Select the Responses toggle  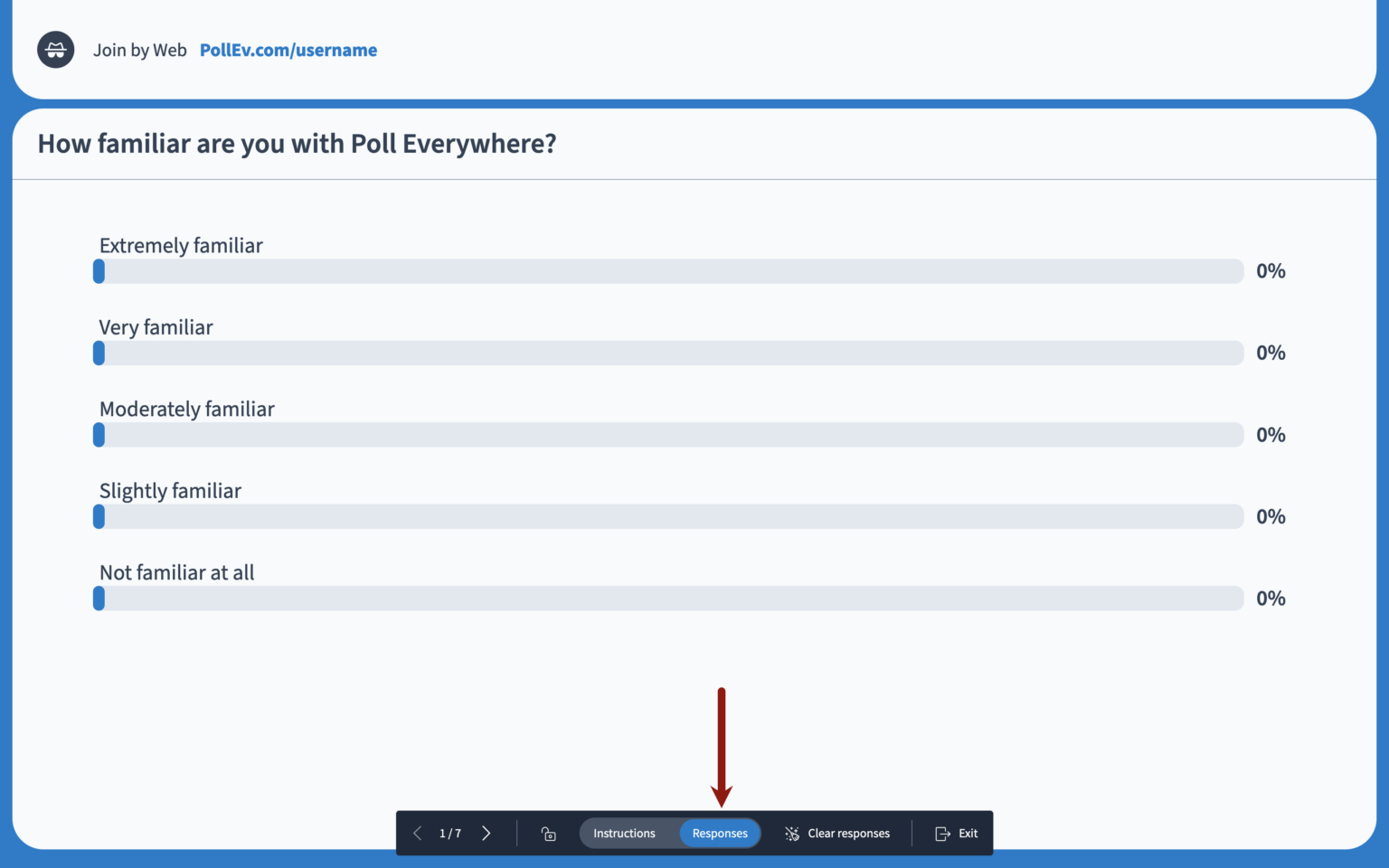point(719,833)
